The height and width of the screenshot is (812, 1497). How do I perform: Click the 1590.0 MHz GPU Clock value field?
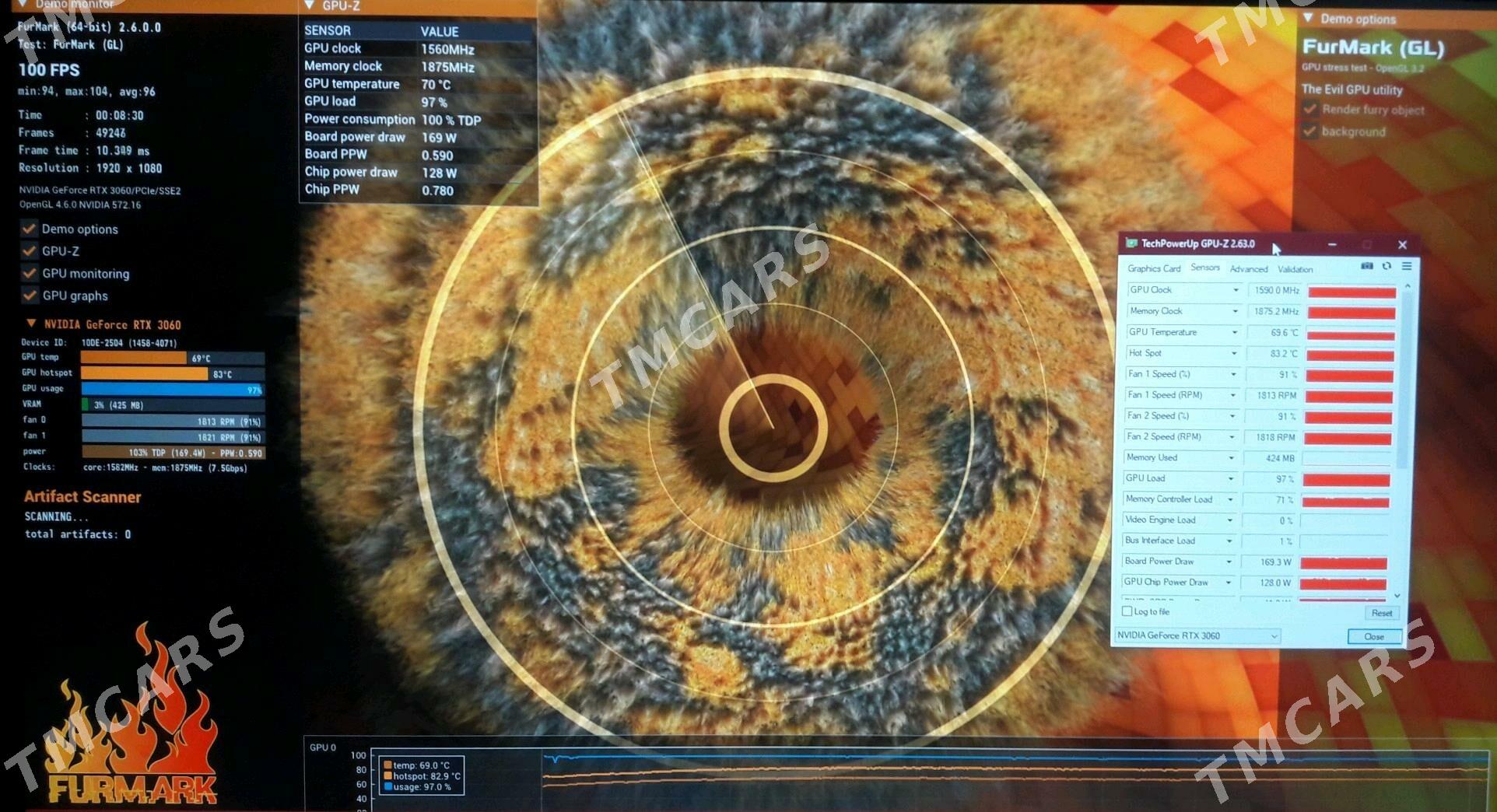[x=1275, y=290]
